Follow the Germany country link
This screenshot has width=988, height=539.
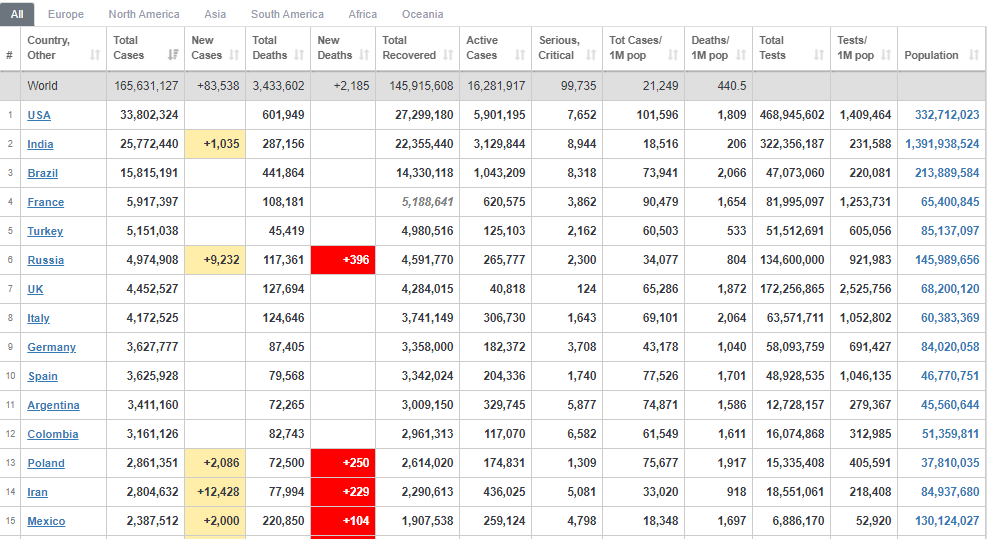pos(52,347)
